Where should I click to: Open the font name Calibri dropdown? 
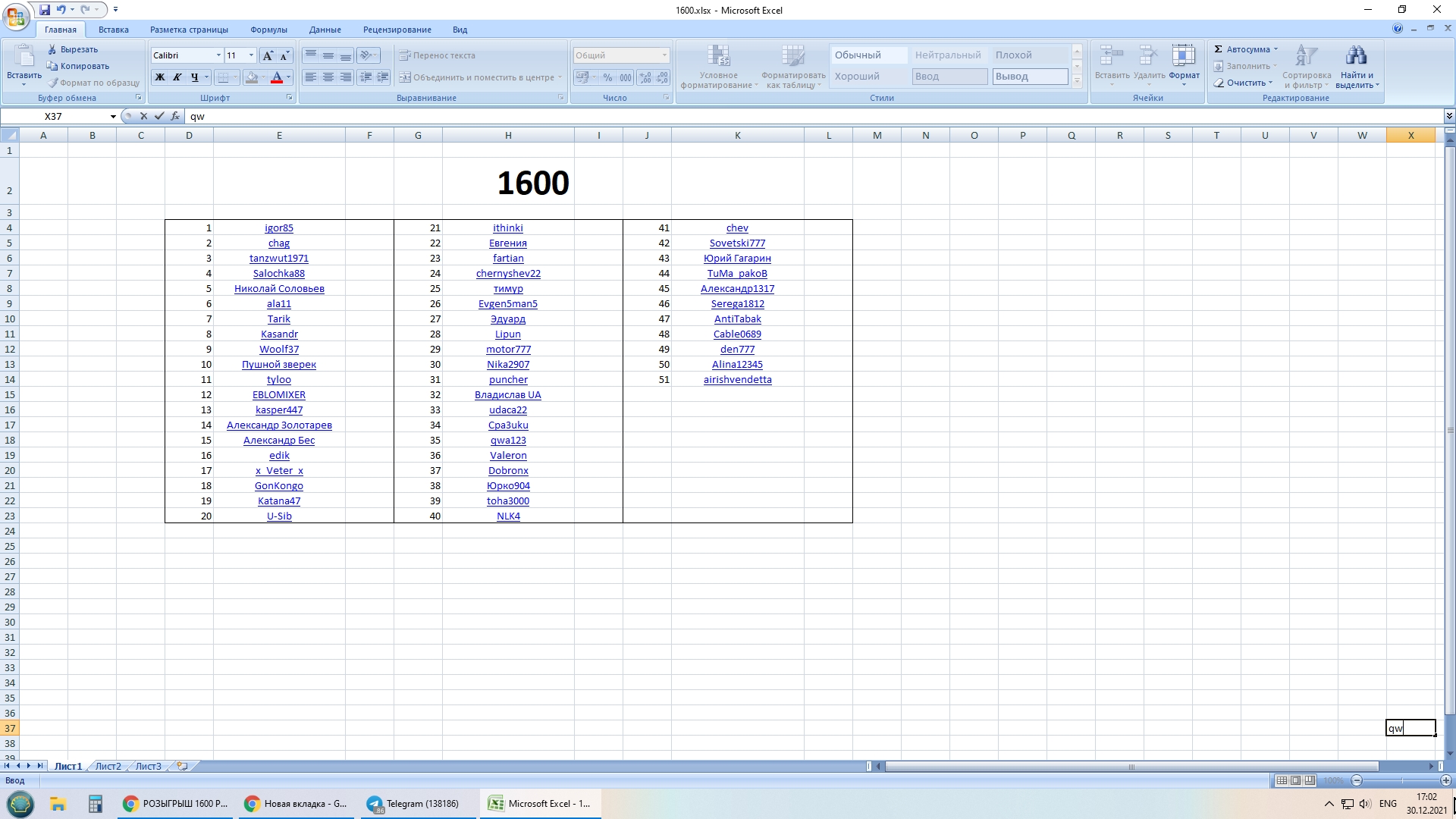(218, 55)
